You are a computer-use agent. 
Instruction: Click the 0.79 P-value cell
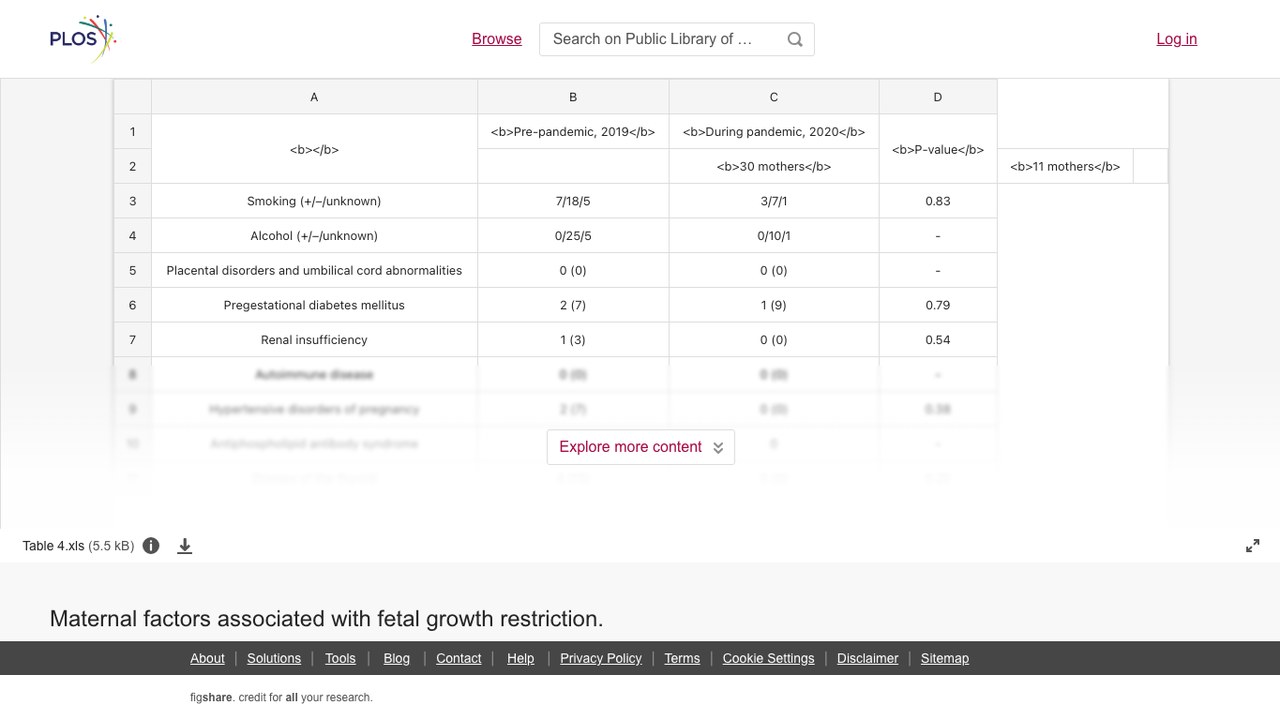click(x=938, y=305)
